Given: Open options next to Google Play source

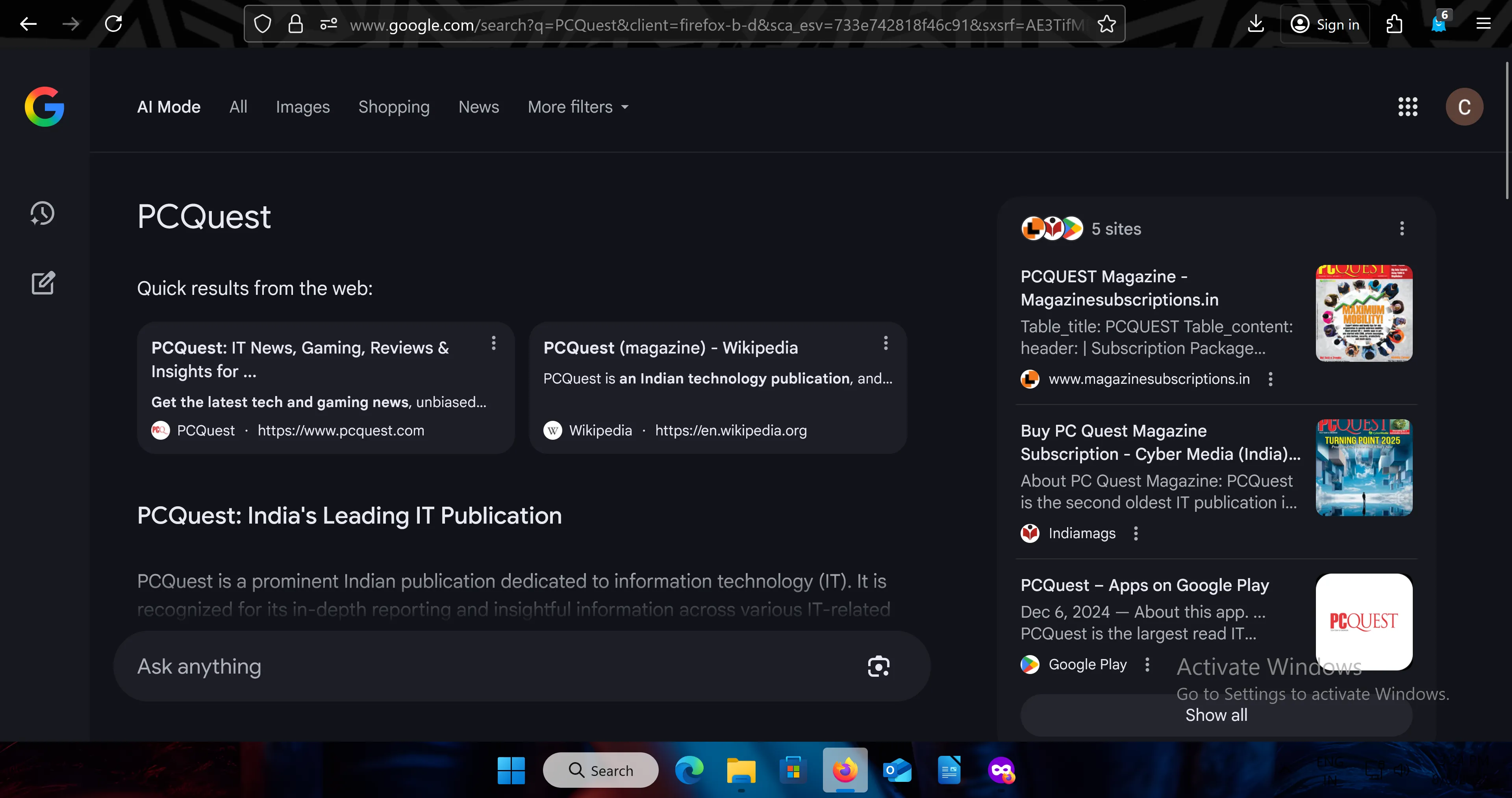Looking at the screenshot, I should pyautogui.click(x=1147, y=665).
